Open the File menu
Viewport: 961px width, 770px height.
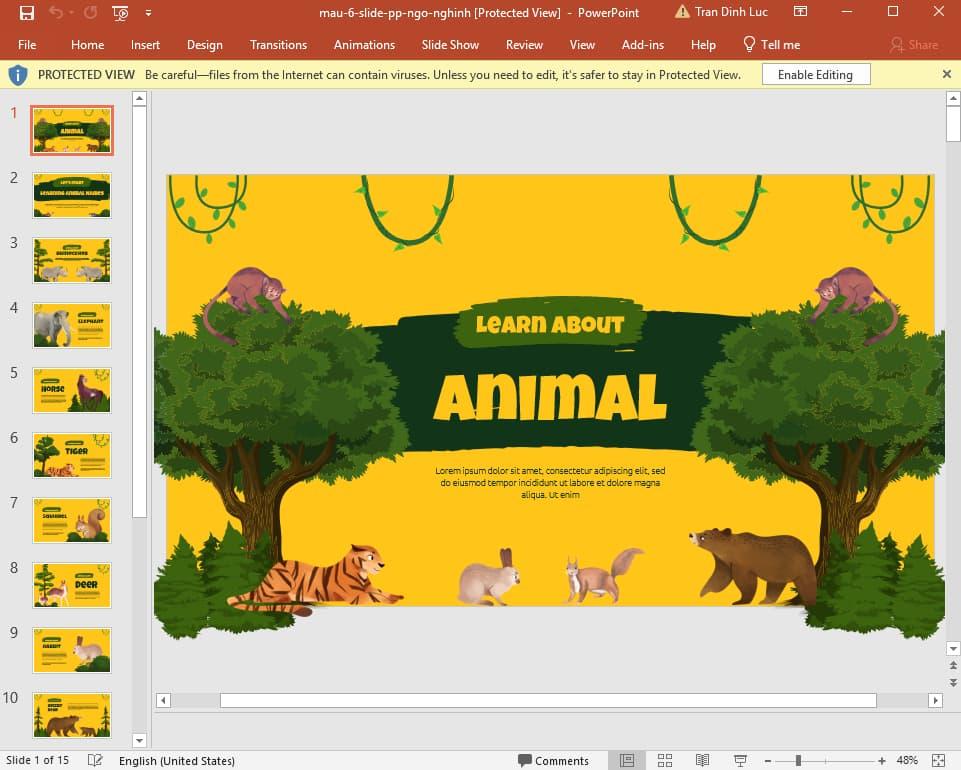(x=27, y=44)
